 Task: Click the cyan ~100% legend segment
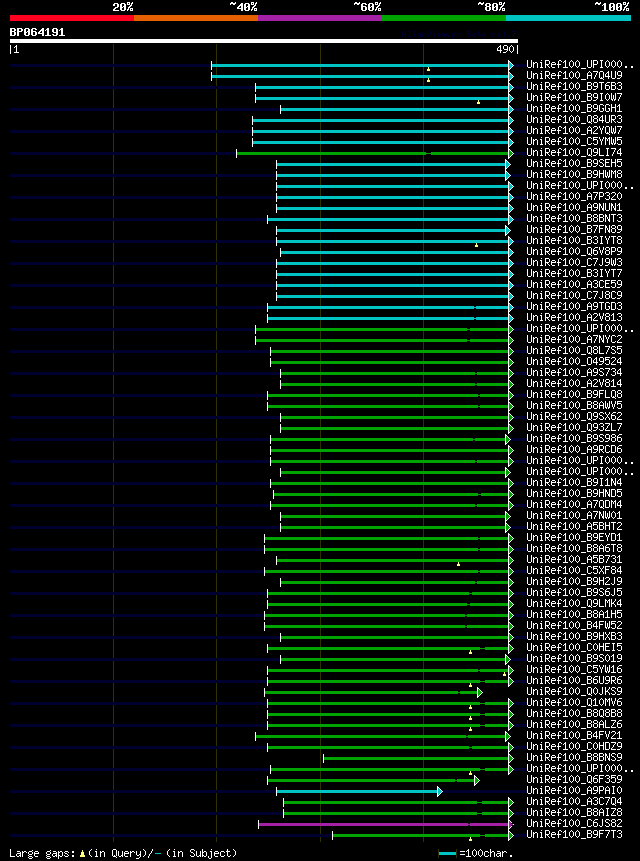[x=568, y=18]
